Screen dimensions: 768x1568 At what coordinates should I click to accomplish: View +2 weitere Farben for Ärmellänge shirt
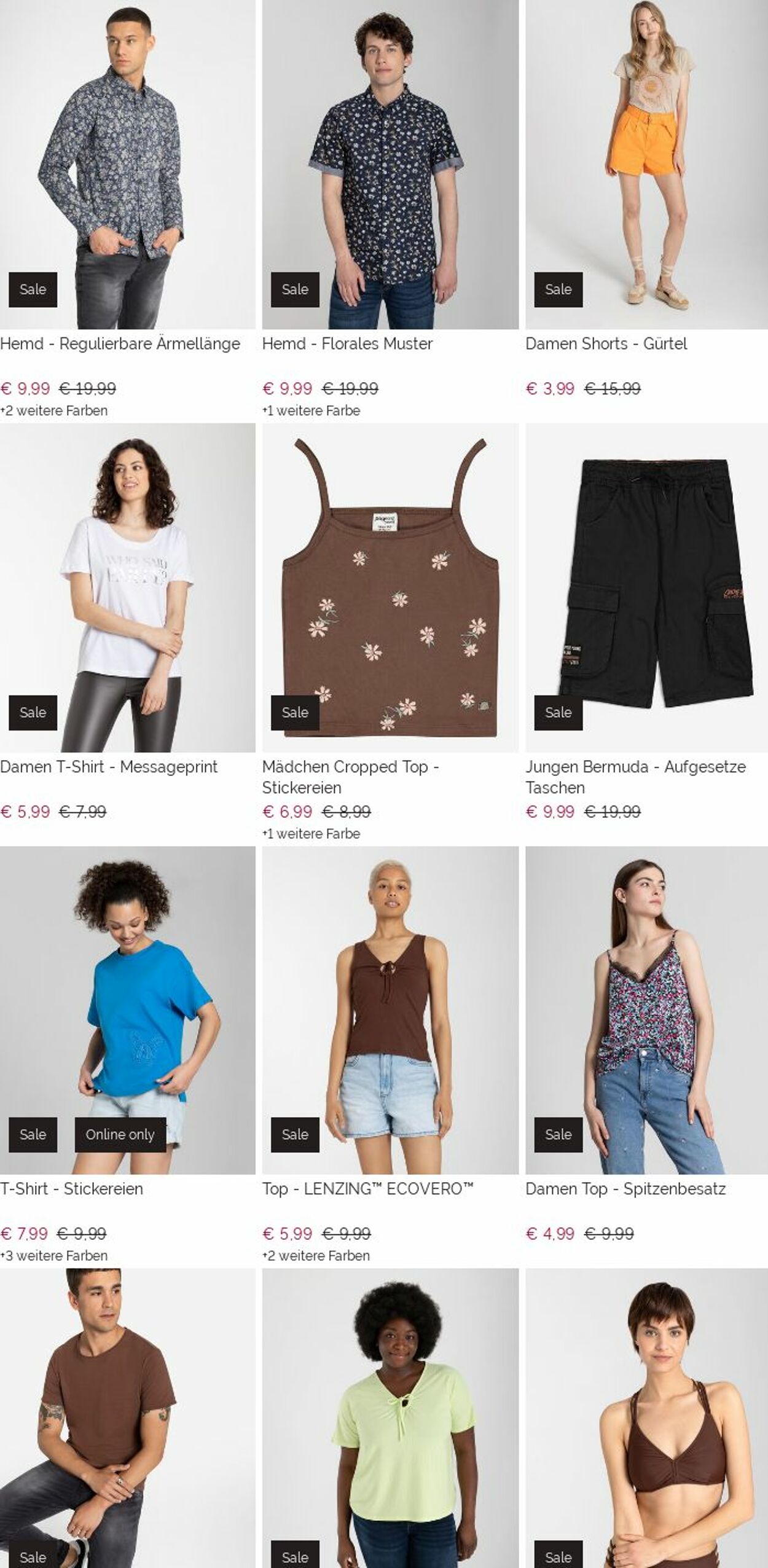54,410
